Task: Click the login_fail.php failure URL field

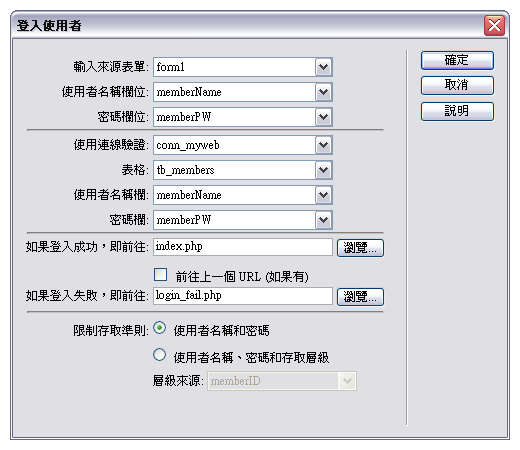Action: point(243,296)
